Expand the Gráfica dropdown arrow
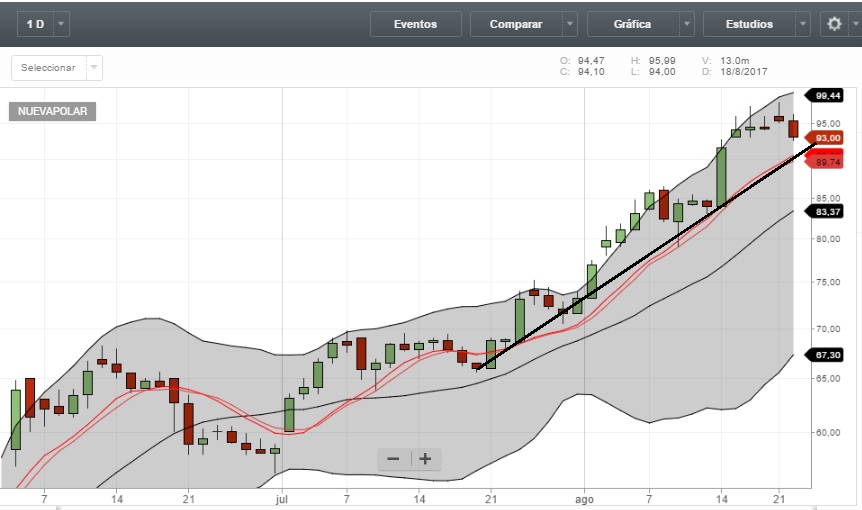This screenshot has width=862, height=510. tap(687, 24)
